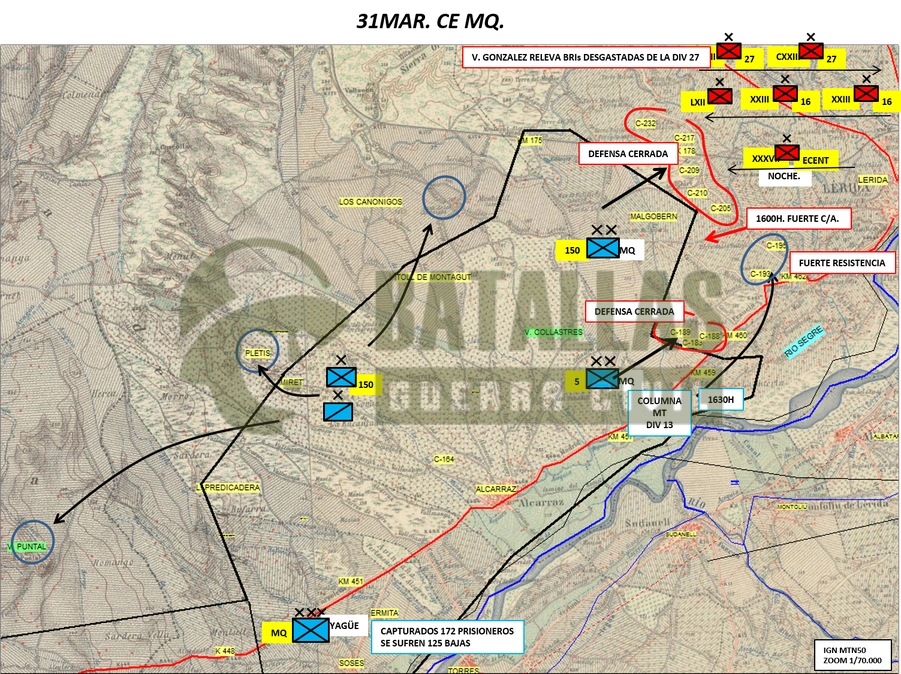Image resolution: width=901 pixels, height=674 pixels.
Task: Select the blue division symbol labeled 5 MQ
Action: pos(602,378)
